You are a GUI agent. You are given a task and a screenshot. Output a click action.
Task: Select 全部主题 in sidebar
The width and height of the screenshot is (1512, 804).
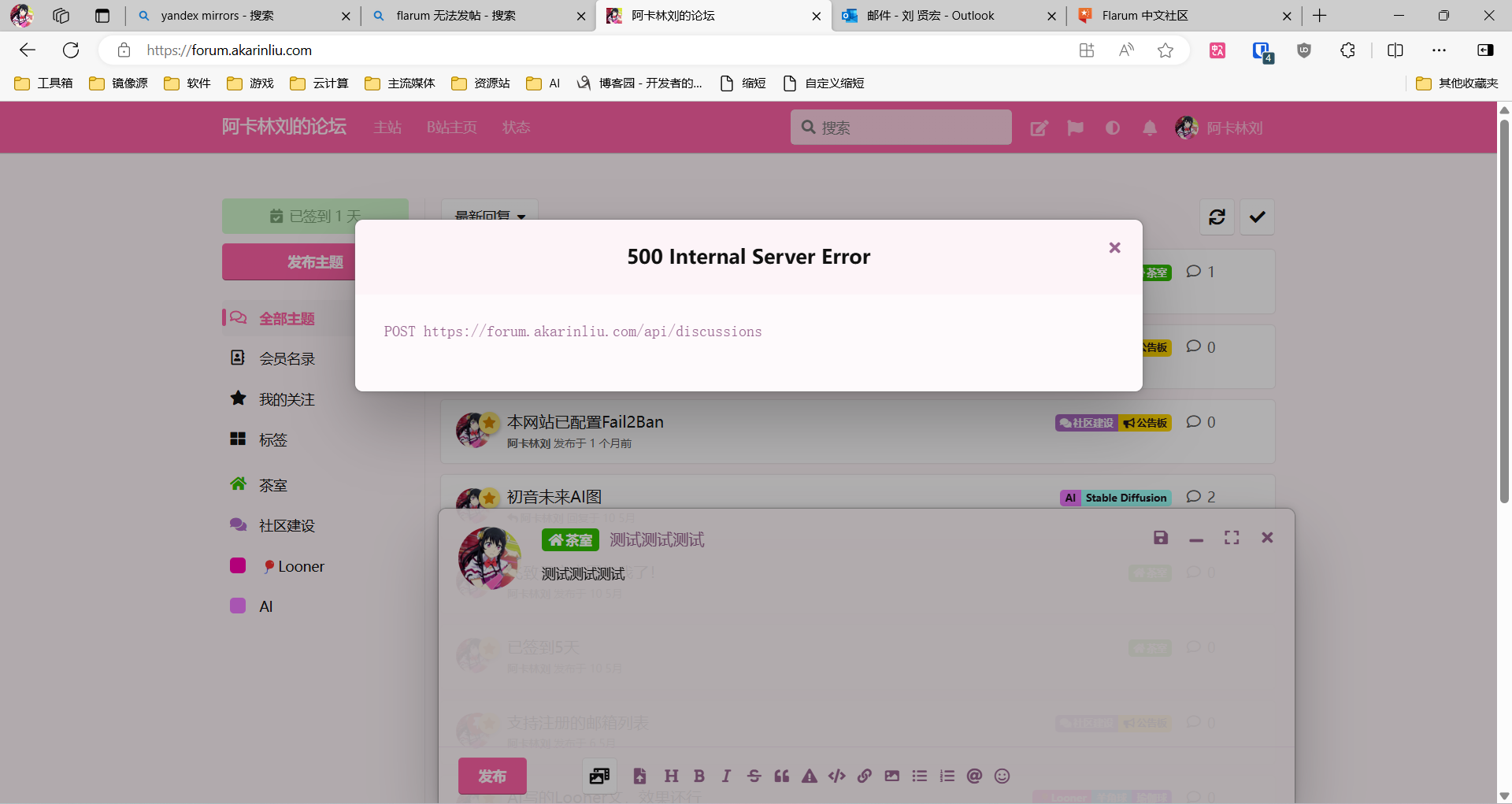point(287,318)
